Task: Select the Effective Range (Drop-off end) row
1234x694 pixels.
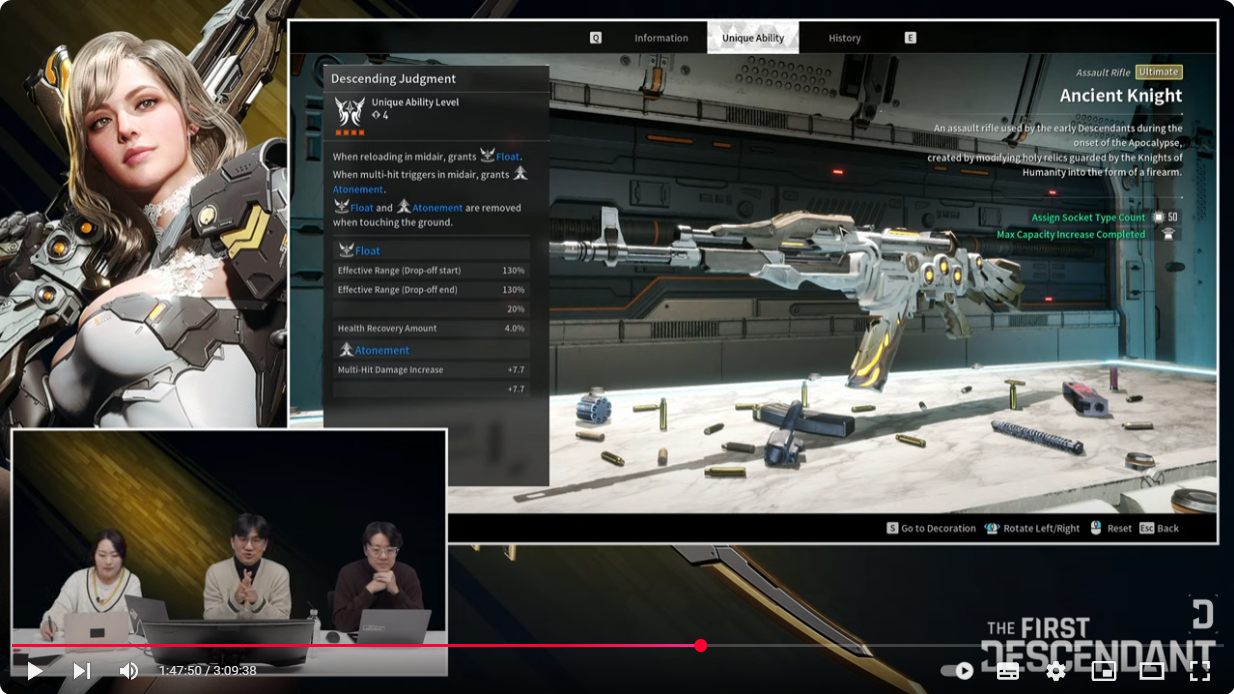Action: [x=431, y=290]
